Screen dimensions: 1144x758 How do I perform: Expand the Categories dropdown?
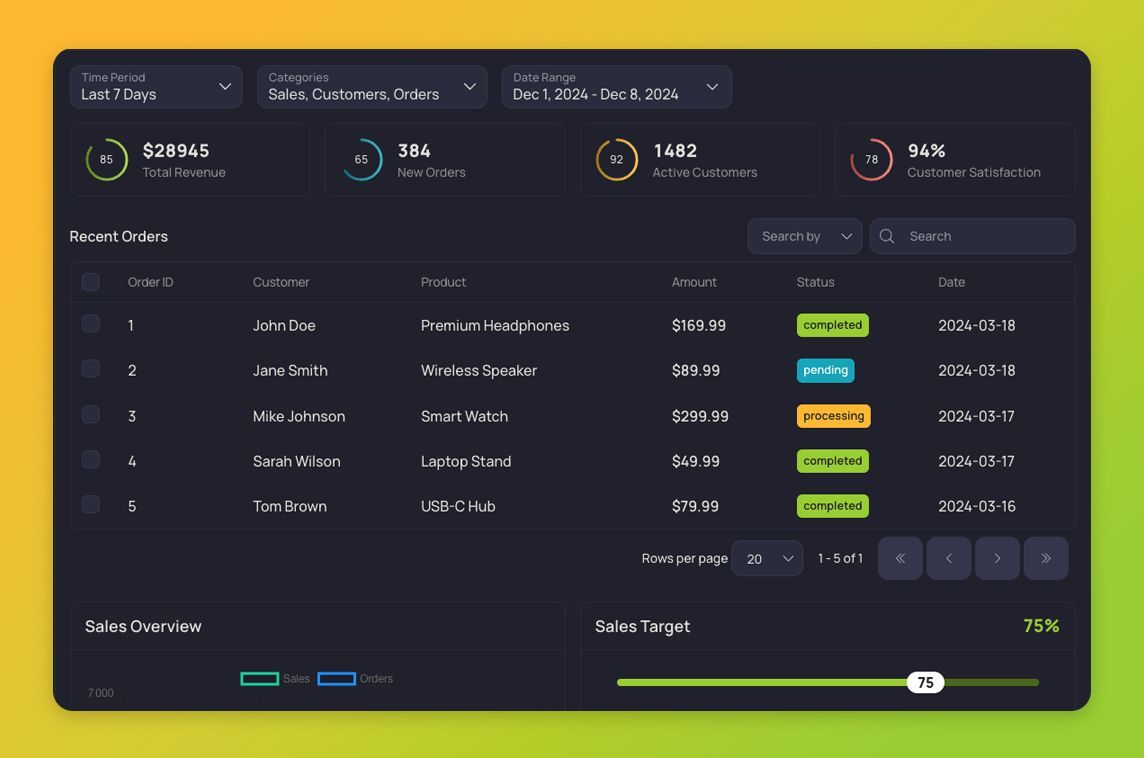372,87
